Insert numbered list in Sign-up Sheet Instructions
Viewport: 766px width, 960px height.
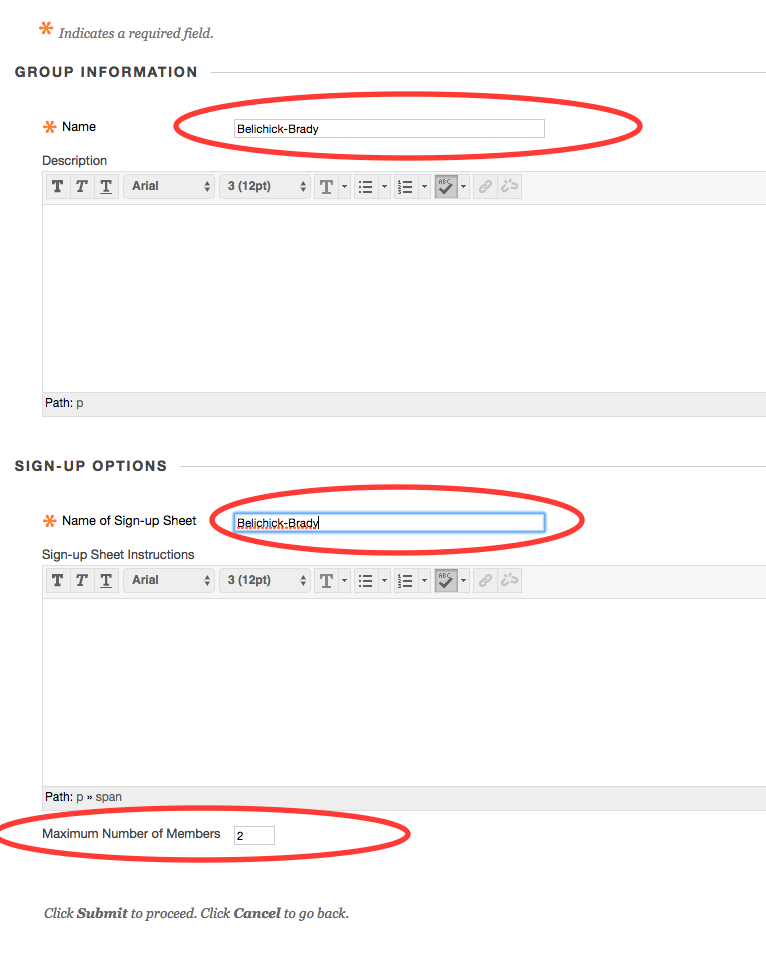coord(406,580)
